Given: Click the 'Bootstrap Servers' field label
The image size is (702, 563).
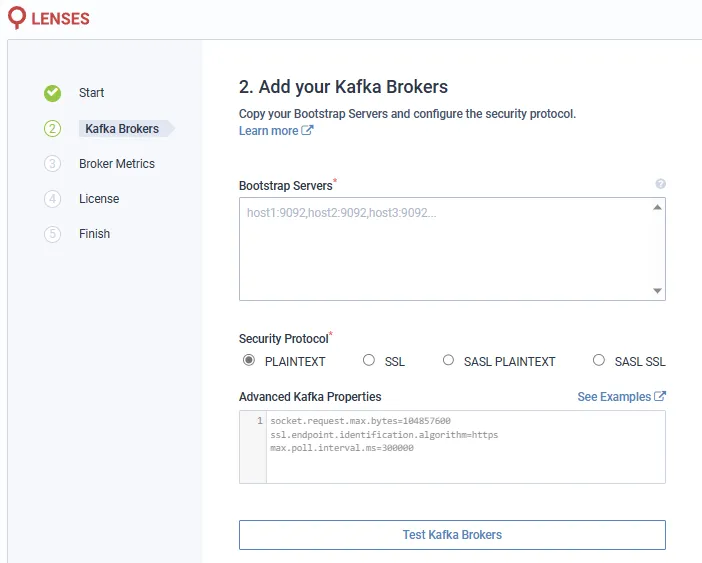Looking at the screenshot, I should [x=286, y=186].
